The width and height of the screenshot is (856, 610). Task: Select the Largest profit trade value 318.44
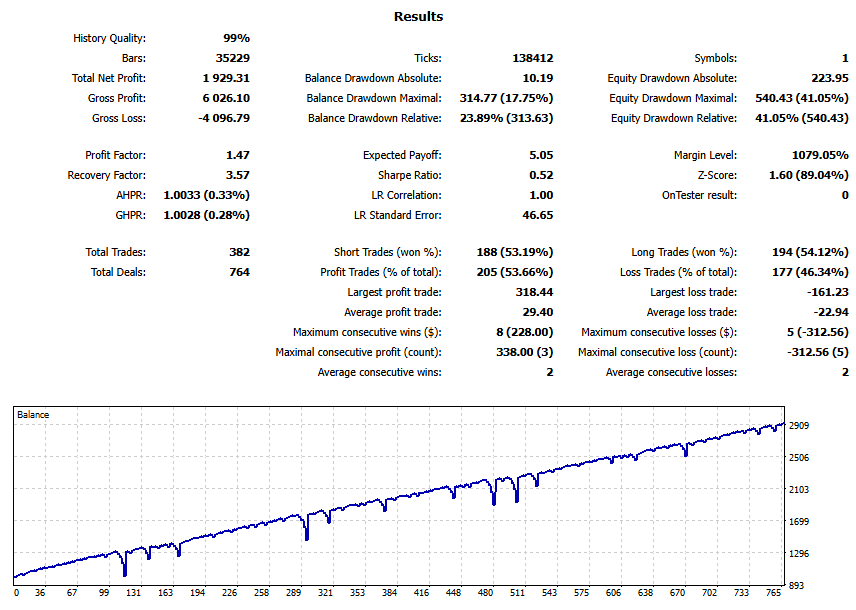pos(533,292)
